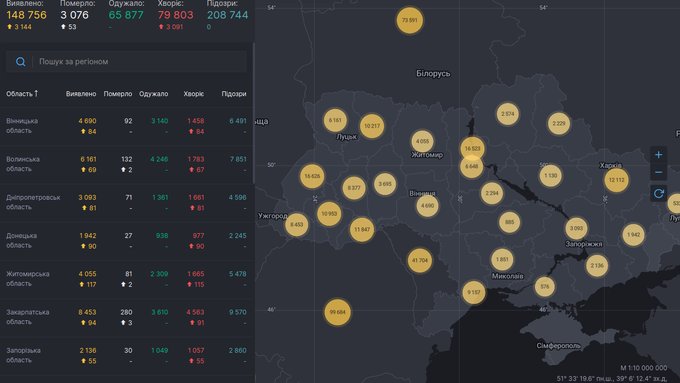
Task: Open the Вінницька область row
Action: (x=126, y=126)
